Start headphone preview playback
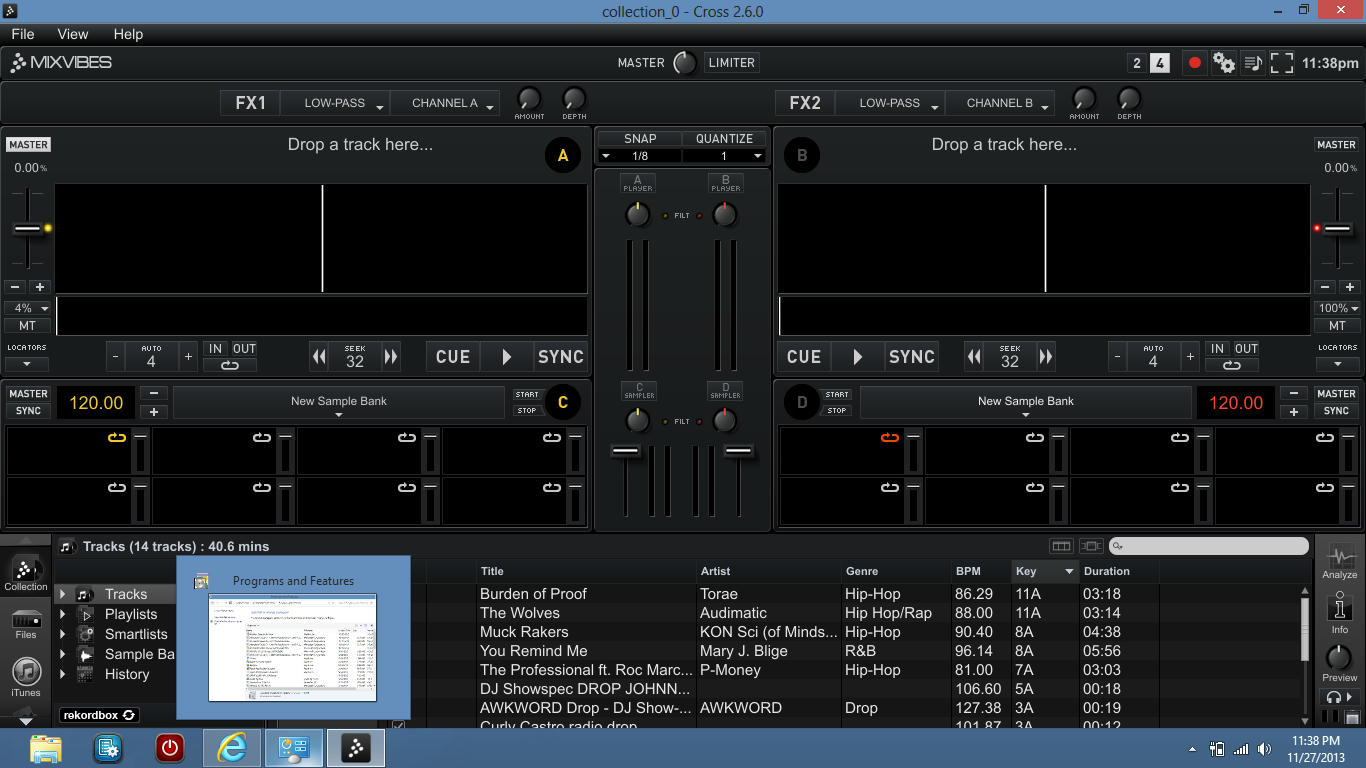The height and width of the screenshot is (768, 1366). click(x=1338, y=697)
